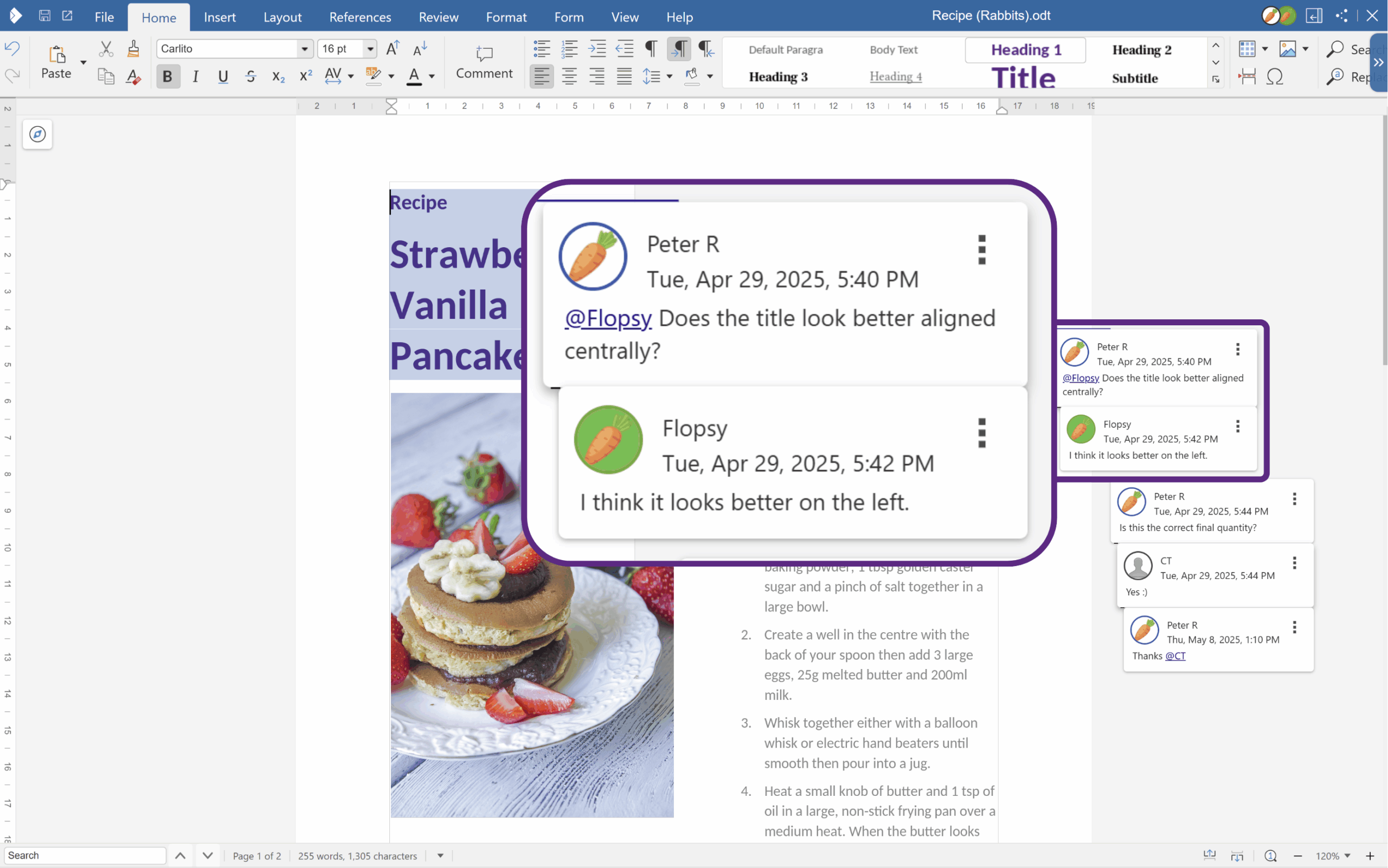Open the Navigator compass icon
1388x868 pixels.
pyautogui.click(x=37, y=134)
